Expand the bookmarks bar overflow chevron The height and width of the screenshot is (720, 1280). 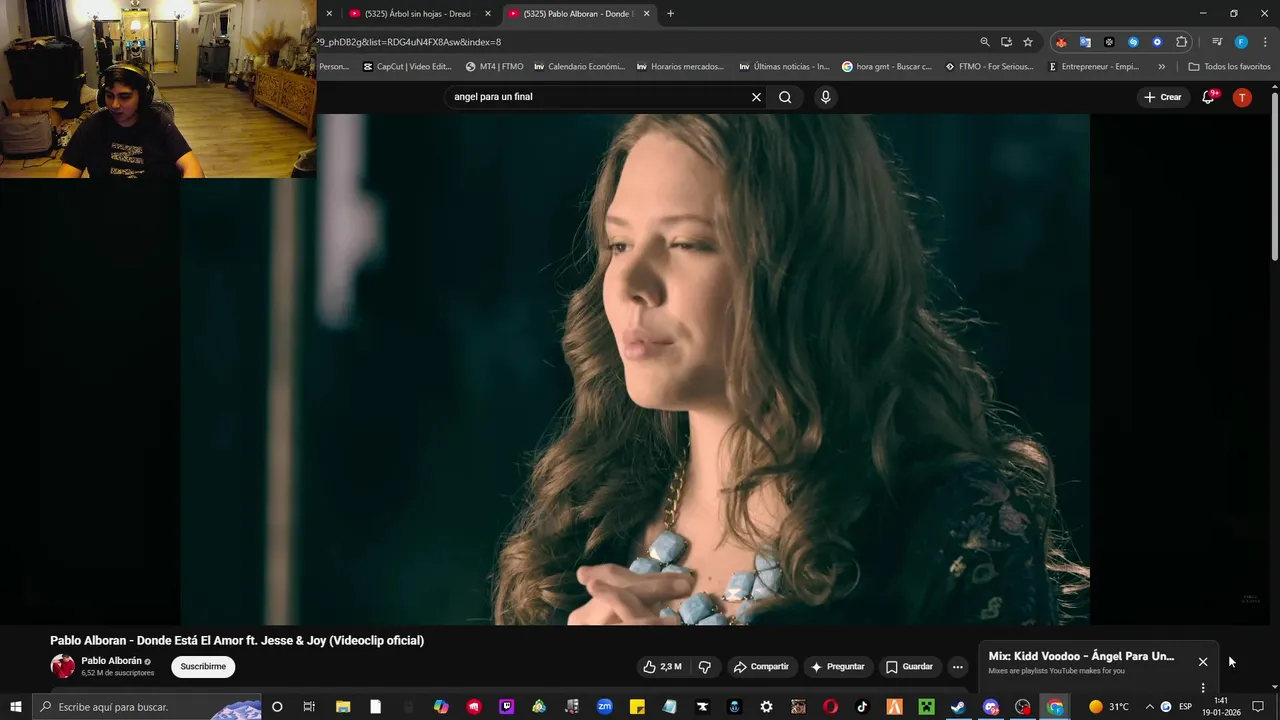[x=1161, y=67]
